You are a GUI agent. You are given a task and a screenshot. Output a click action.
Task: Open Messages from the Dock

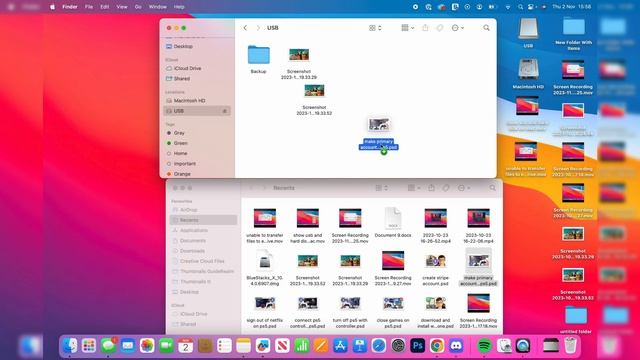(x=108, y=346)
